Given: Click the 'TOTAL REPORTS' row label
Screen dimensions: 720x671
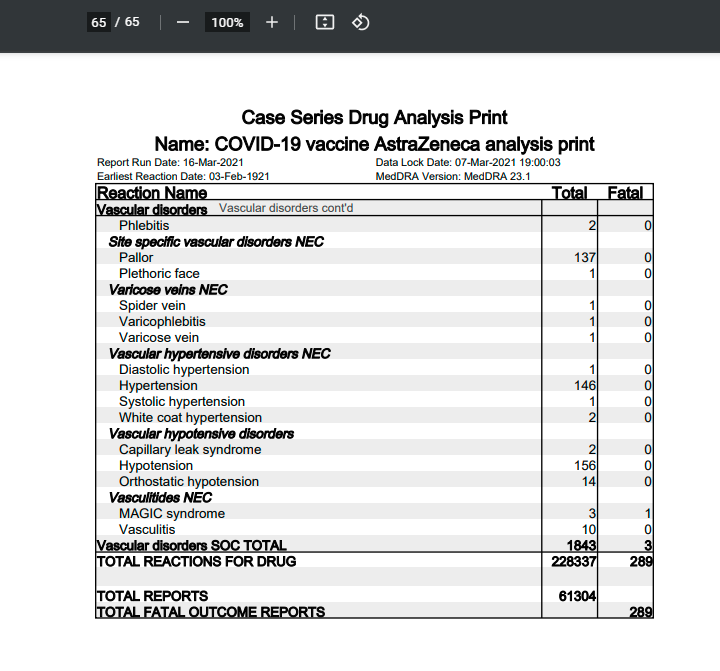Looking at the screenshot, I should [152, 596].
